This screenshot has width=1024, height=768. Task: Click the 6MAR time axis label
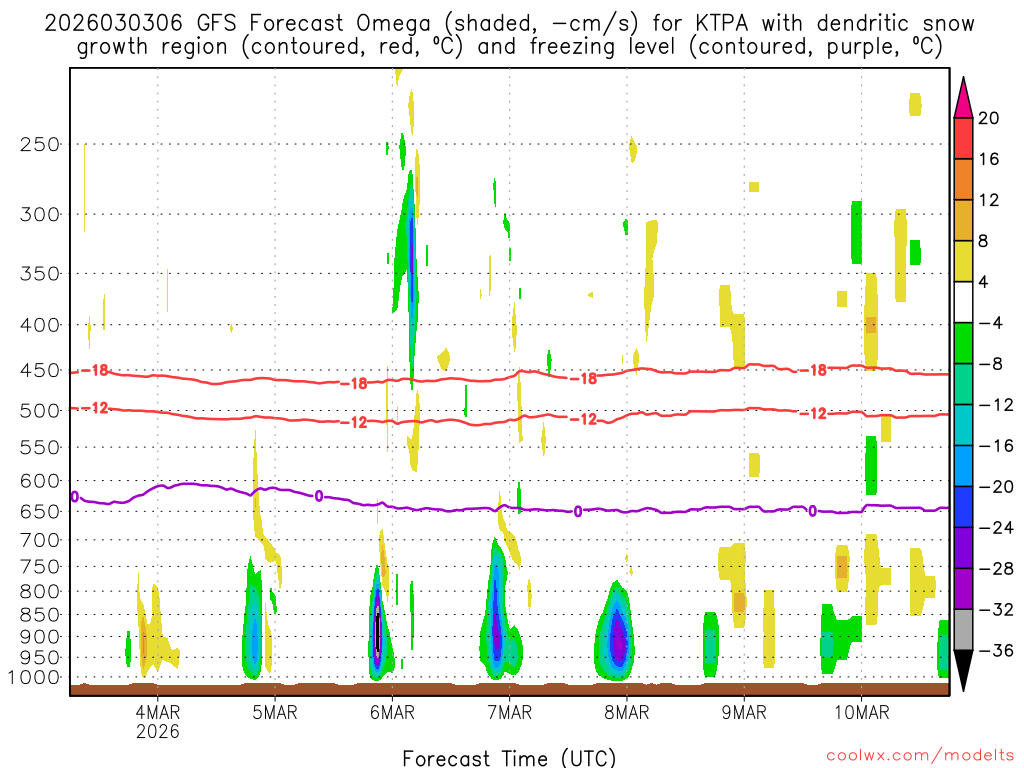click(393, 712)
